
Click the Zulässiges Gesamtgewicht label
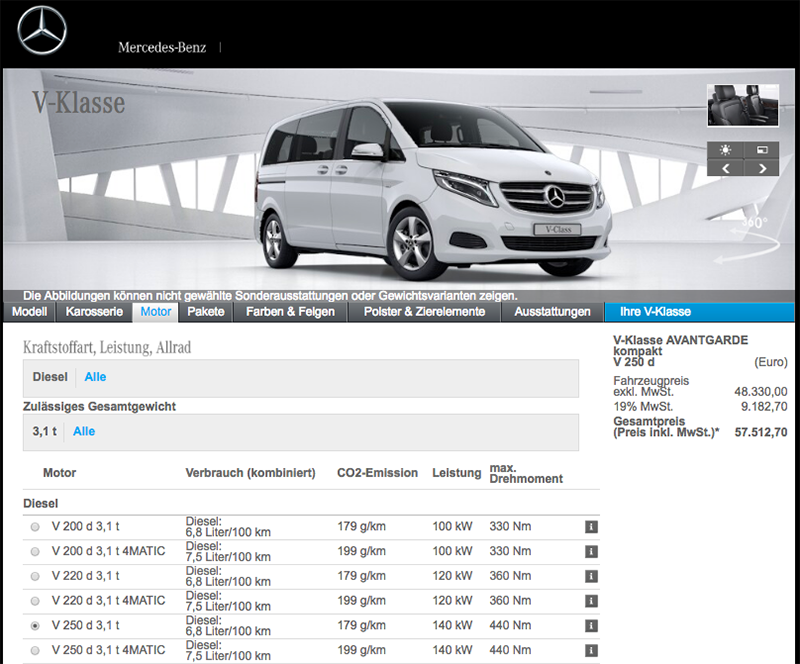[x=99, y=407]
